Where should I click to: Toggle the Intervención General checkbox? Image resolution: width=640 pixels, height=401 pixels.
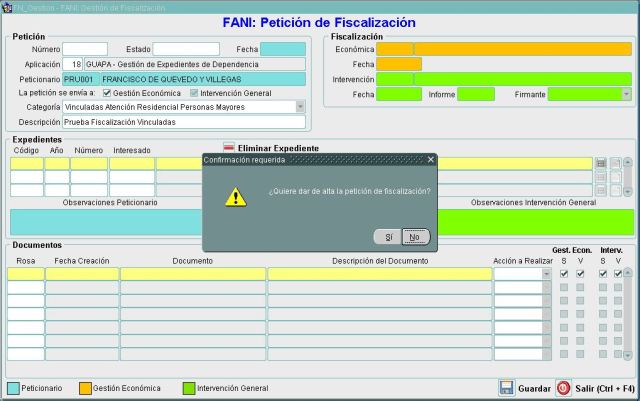click(194, 93)
